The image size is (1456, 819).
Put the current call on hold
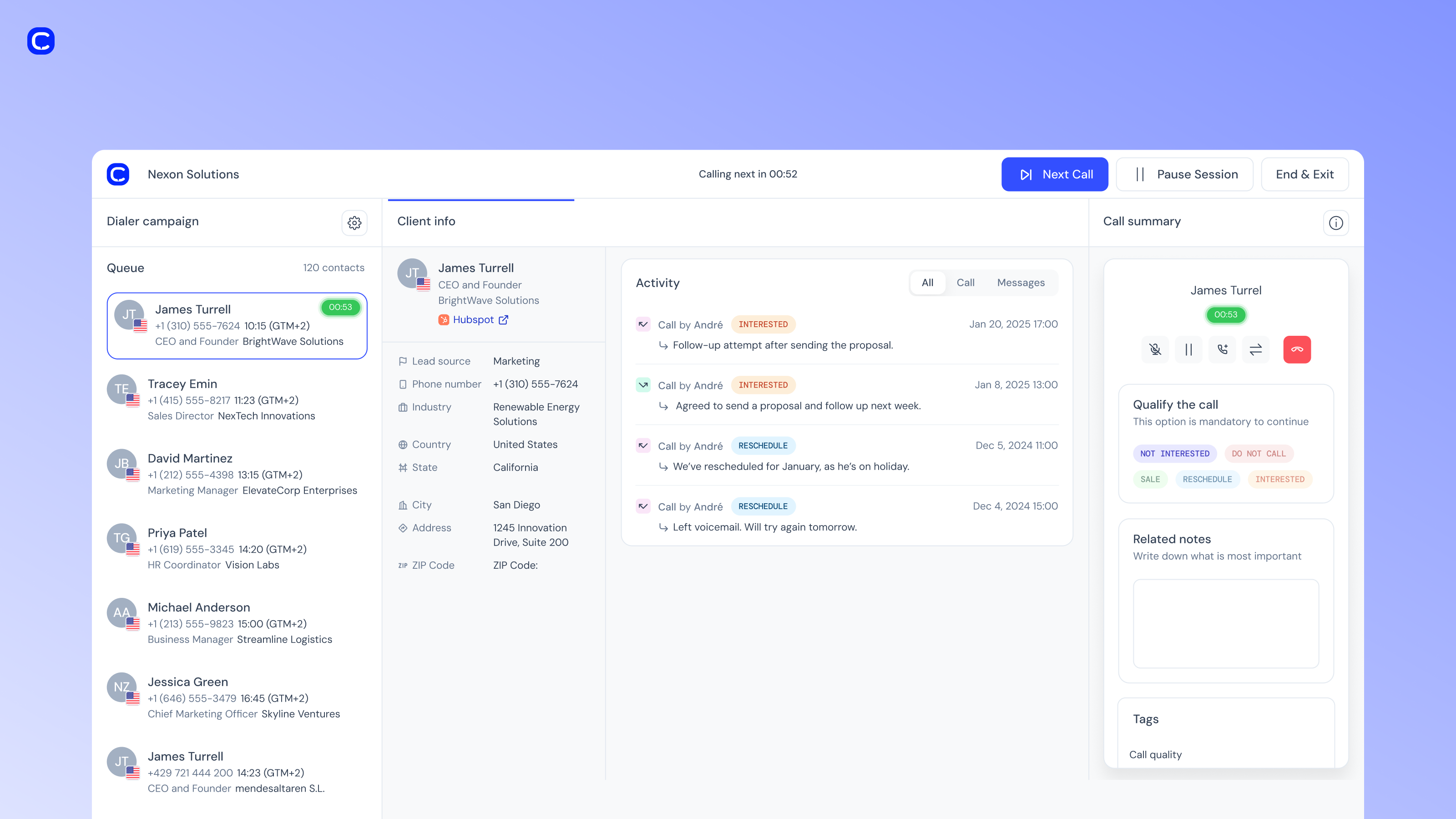pos(1188,349)
